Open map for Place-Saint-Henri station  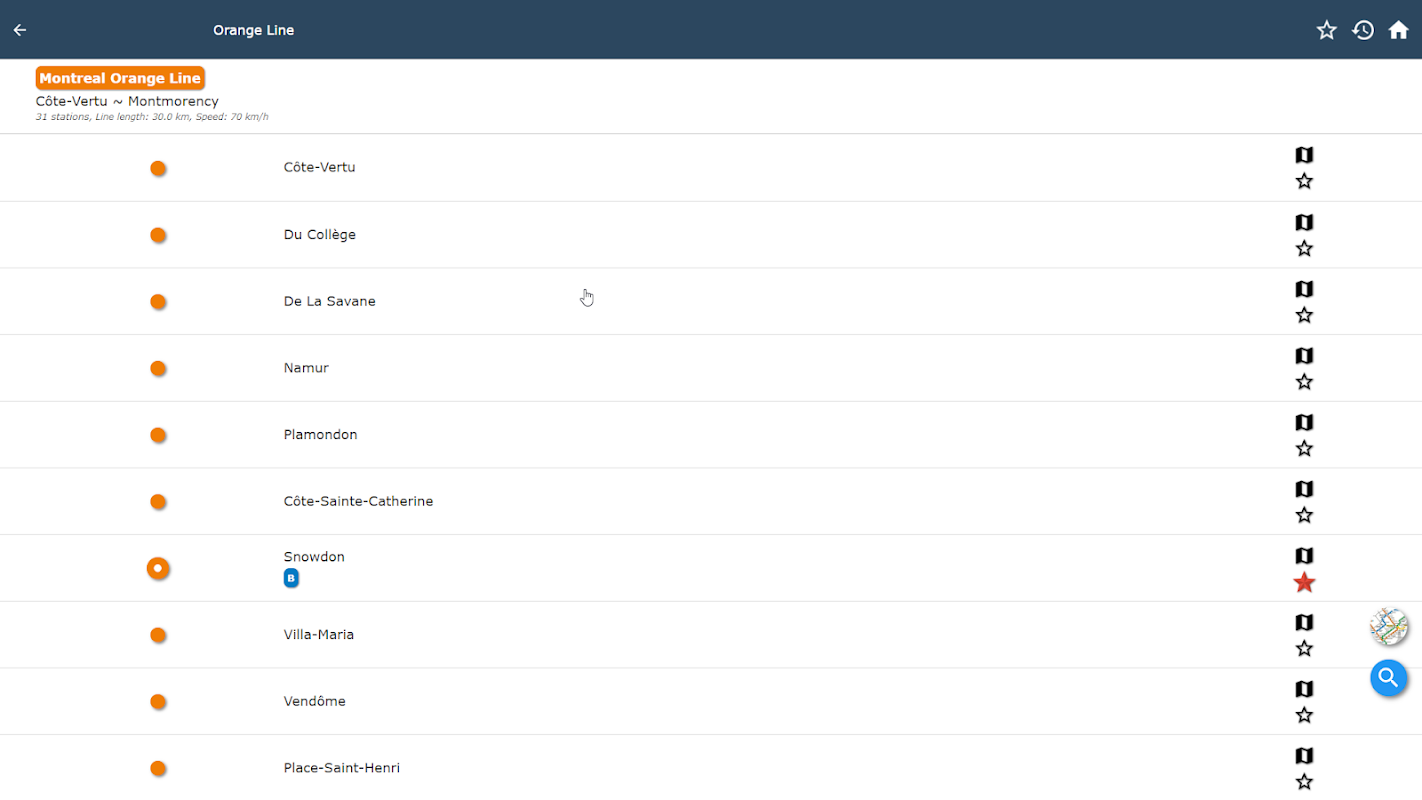(1304, 755)
